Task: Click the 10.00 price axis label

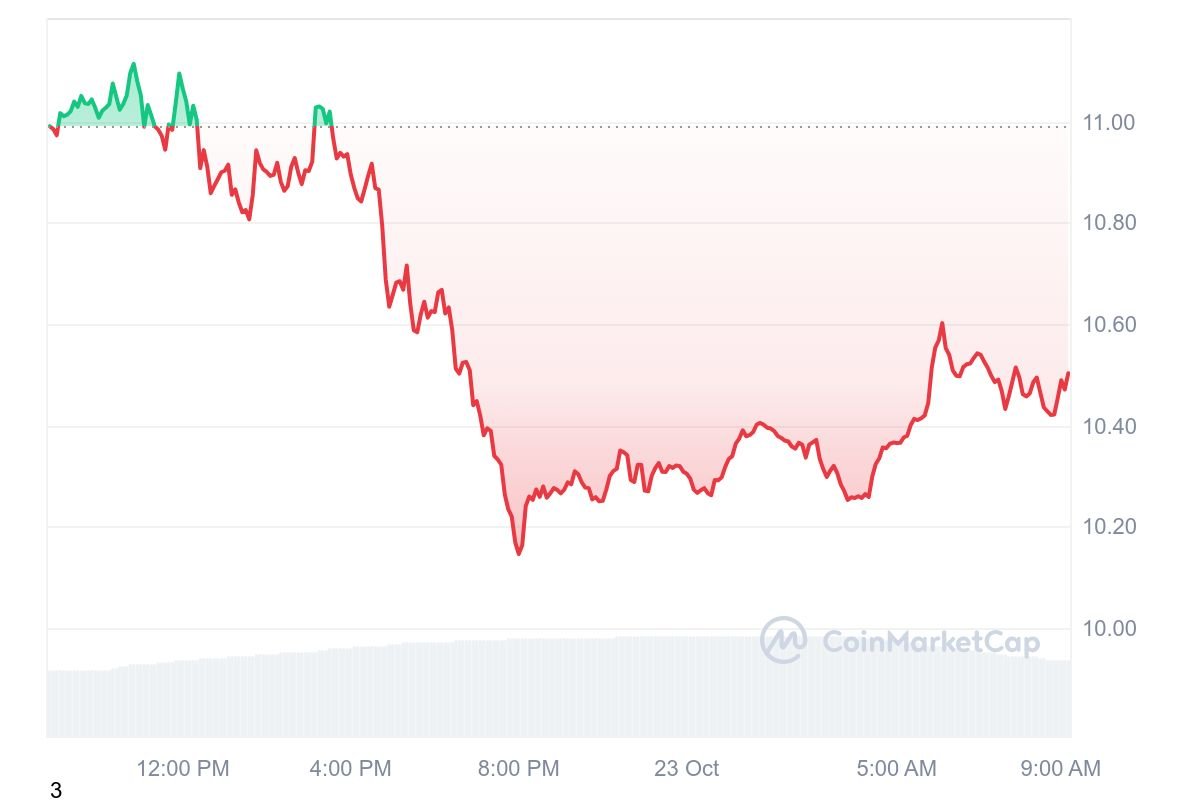Action: click(x=1109, y=629)
